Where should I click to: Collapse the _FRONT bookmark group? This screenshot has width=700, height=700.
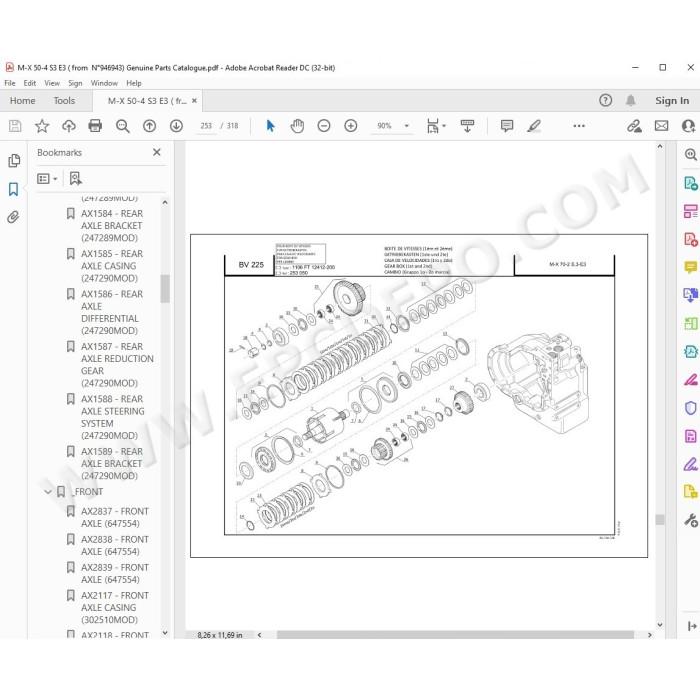(x=48, y=492)
